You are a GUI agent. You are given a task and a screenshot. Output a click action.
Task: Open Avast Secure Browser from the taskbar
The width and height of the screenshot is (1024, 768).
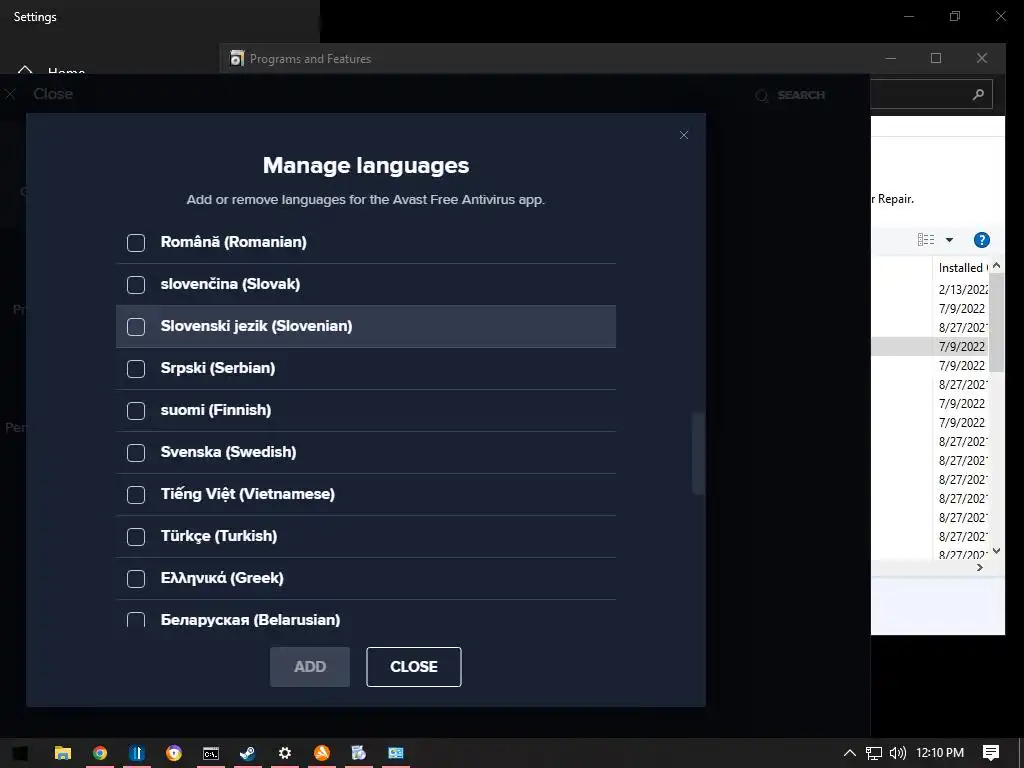click(174, 753)
